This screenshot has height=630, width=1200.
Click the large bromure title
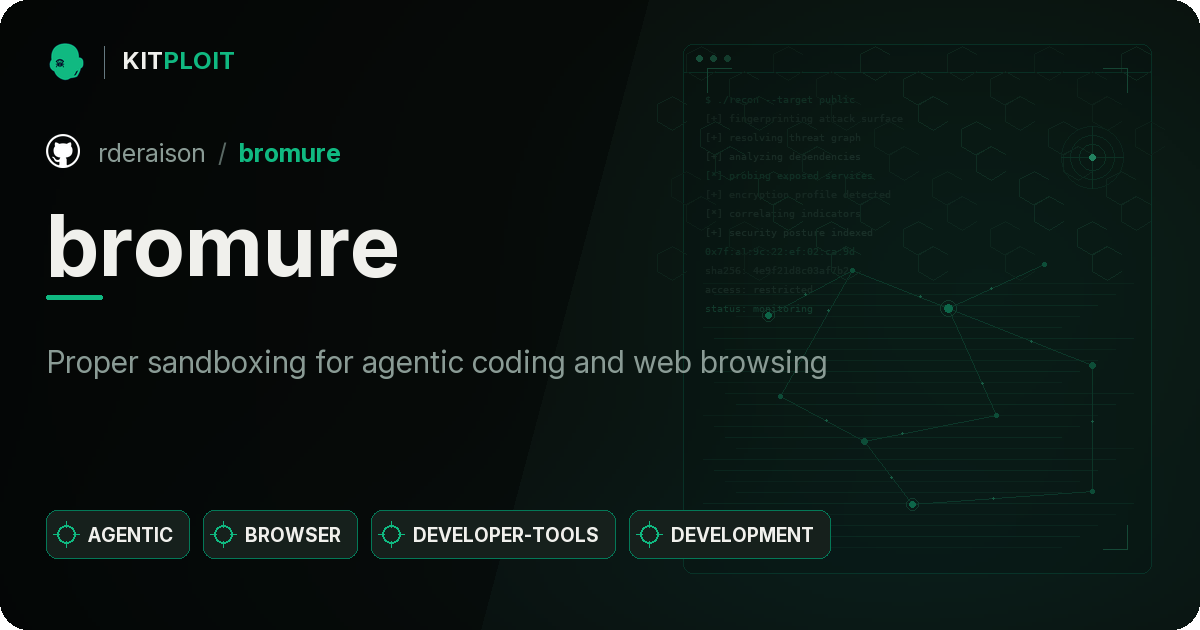point(223,246)
